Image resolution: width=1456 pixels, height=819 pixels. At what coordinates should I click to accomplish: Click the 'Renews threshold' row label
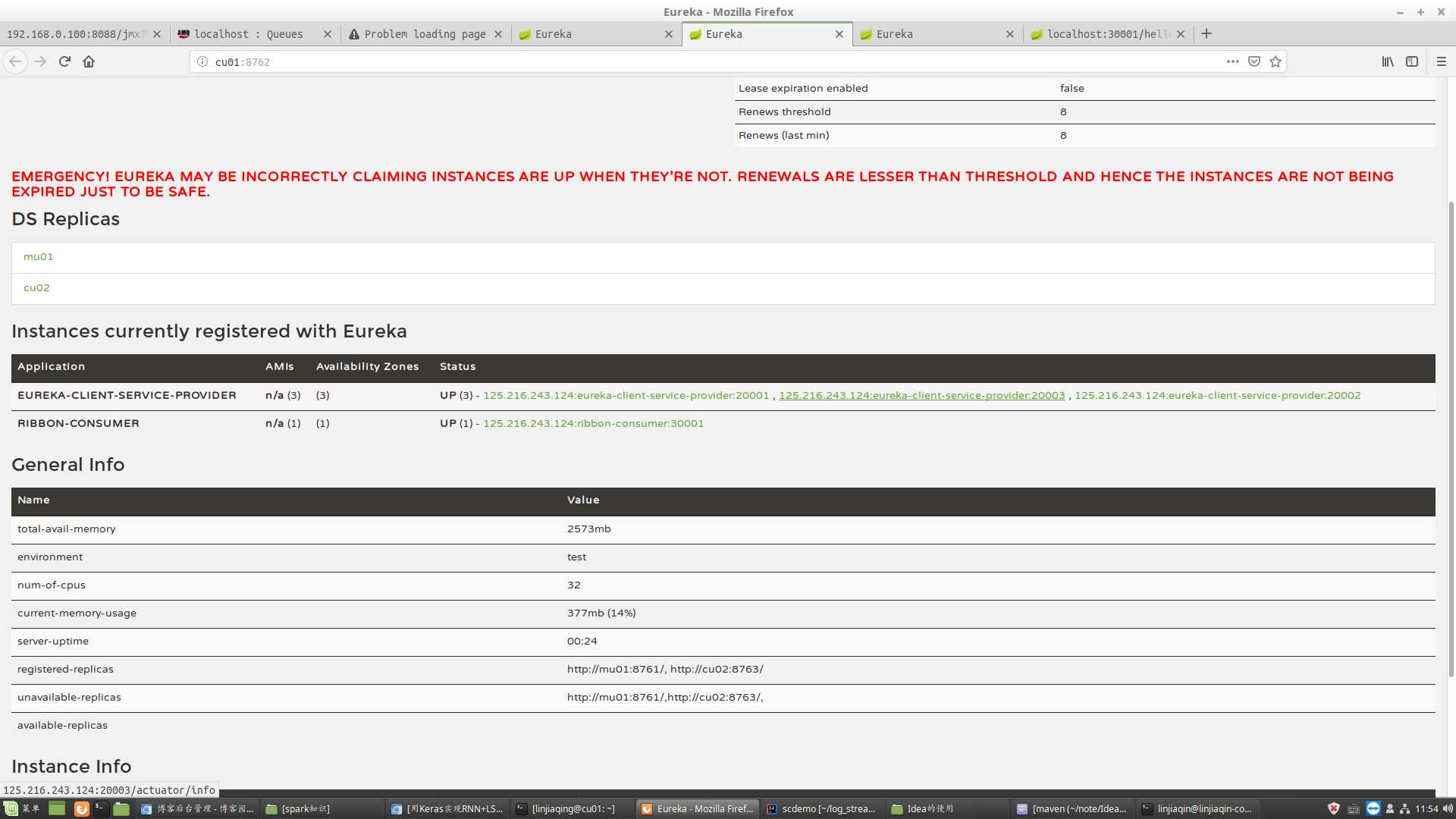click(x=785, y=112)
